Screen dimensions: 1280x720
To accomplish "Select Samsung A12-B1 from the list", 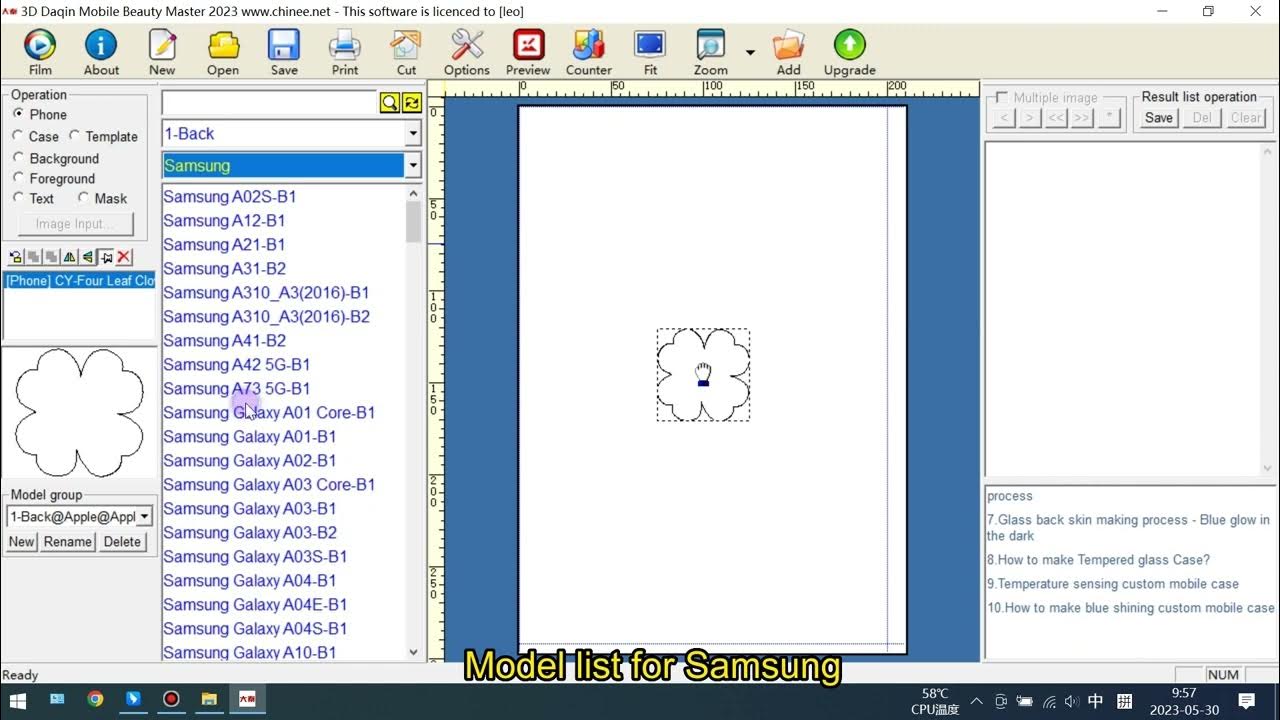I will click(224, 221).
